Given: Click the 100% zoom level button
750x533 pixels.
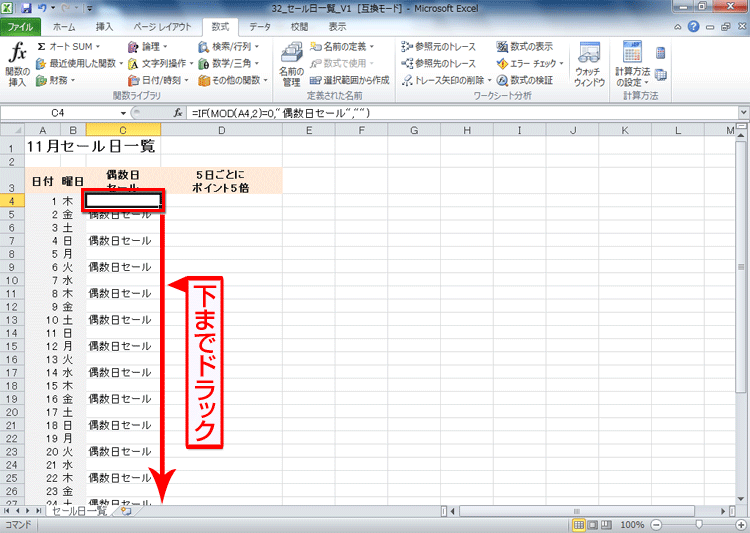Looking at the screenshot, I should coord(632,525).
